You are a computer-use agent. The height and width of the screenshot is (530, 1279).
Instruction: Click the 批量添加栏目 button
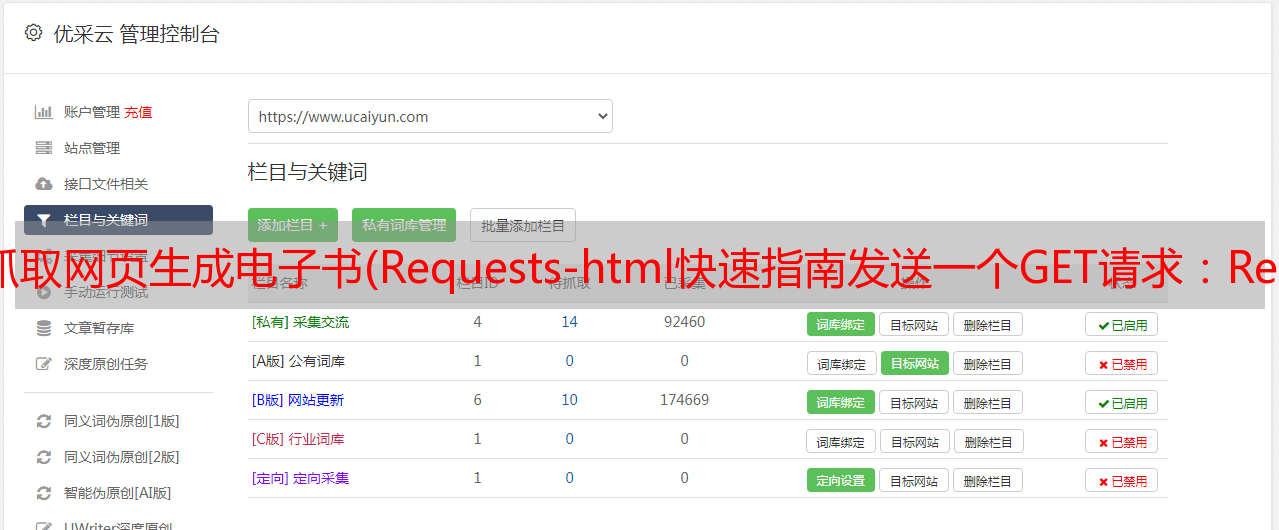pyautogui.click(x=523, y=225)
